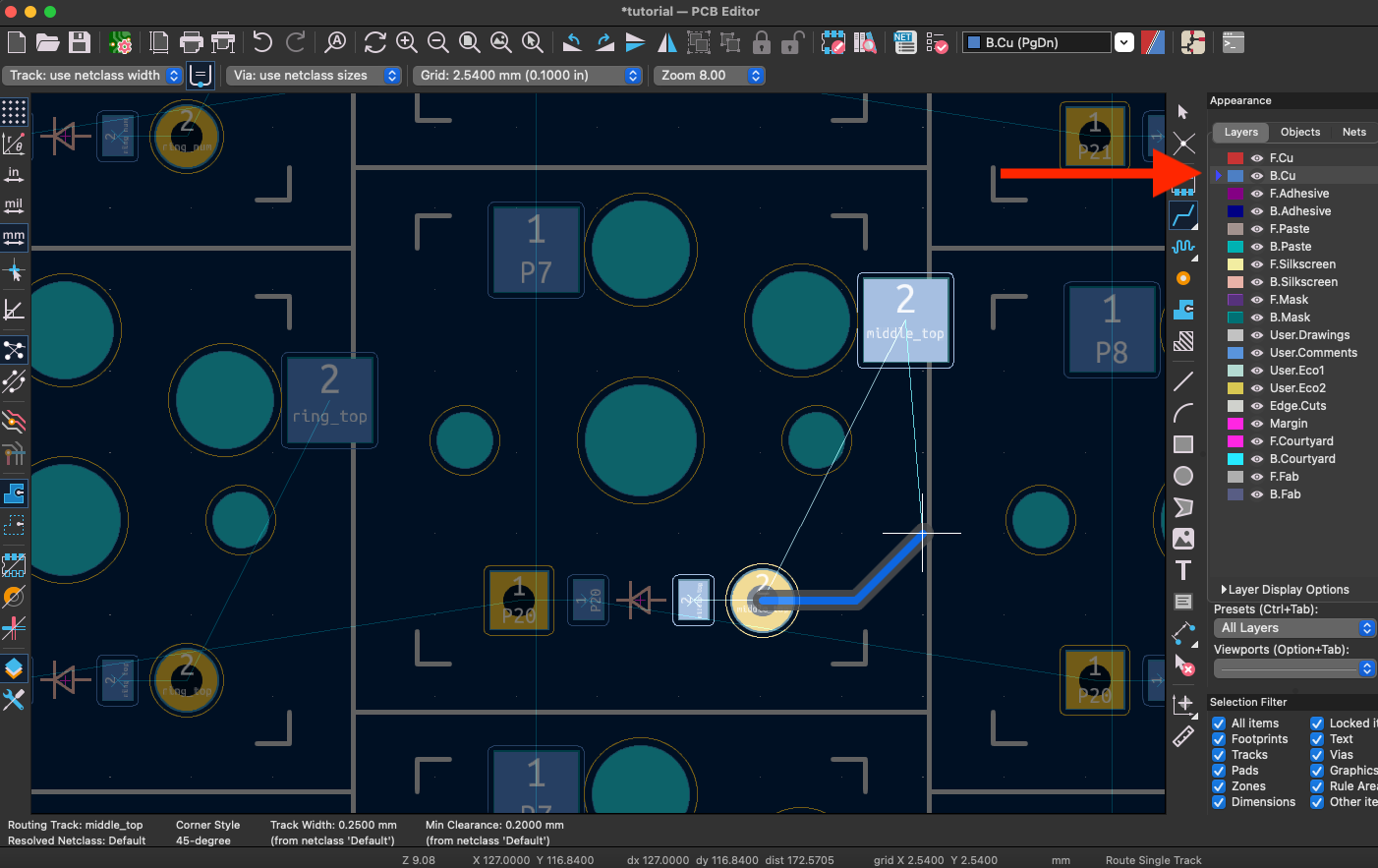Screen dimensions: 1378x868
Task: Disable the Tracks selection filter
Action: [x=1219, y=754]
